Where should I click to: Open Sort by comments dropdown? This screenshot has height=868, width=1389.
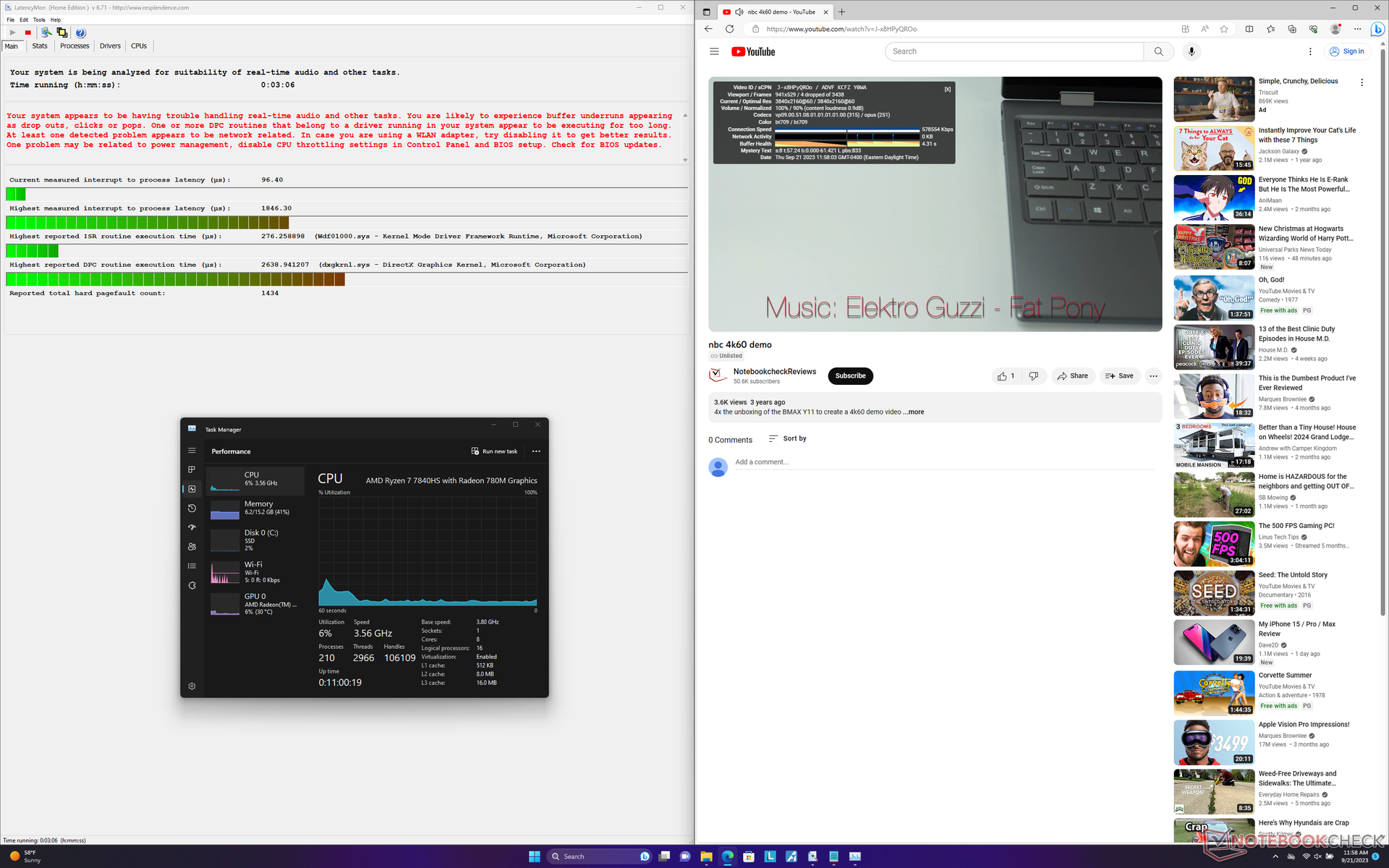click(x=787, y=438)
